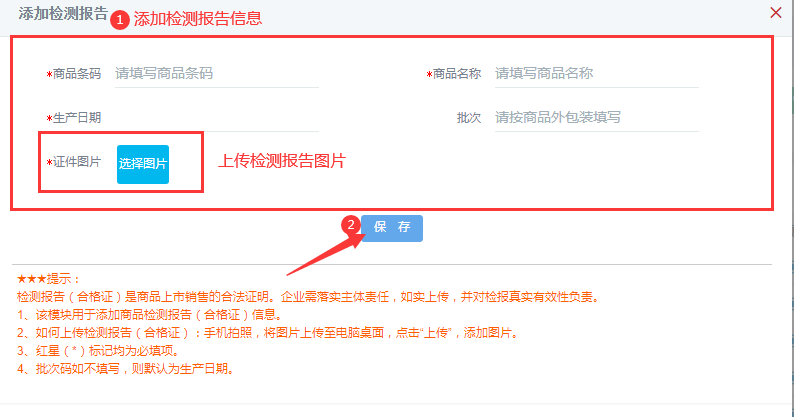
Task: Click the red circle number 1 marker
Action: 120,20
